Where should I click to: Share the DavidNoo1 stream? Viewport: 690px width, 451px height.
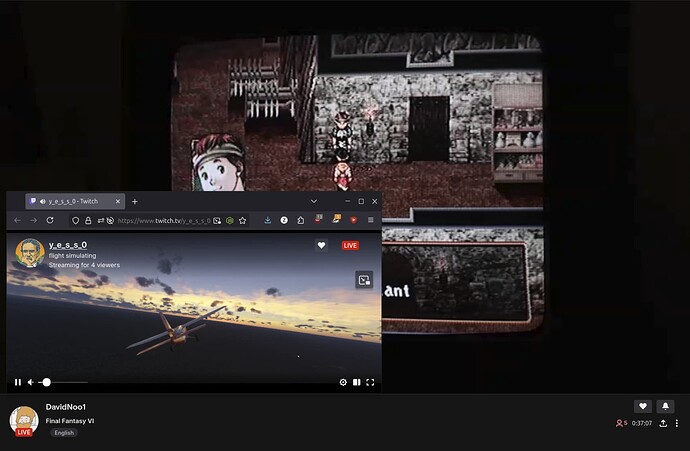tap(663, 423)
